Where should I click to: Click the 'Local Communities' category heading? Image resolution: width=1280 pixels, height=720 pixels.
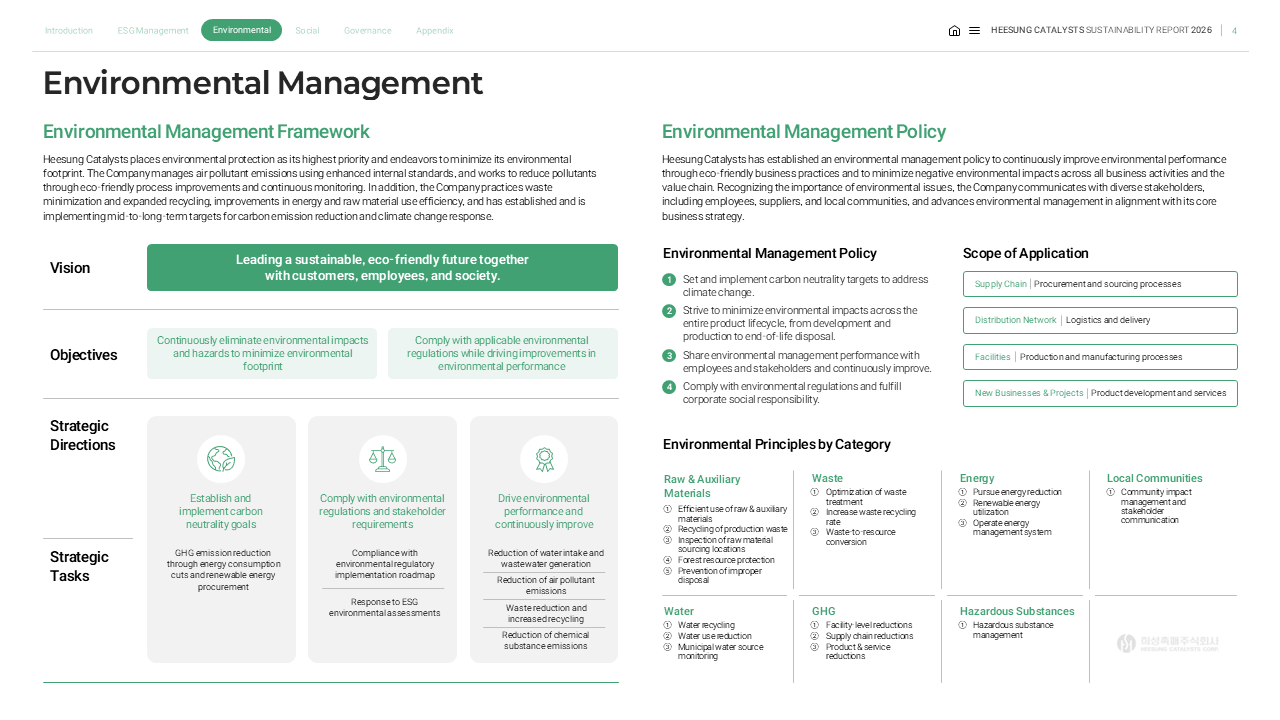coord(1155,478)
